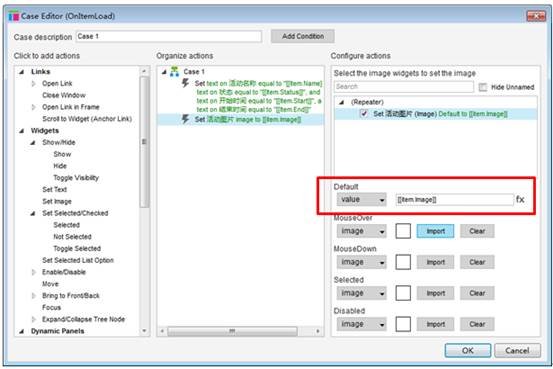The height and width of the screenshot is (369, 553).
Task: Click Import for MouseDown image
Action: click(435, 262)
